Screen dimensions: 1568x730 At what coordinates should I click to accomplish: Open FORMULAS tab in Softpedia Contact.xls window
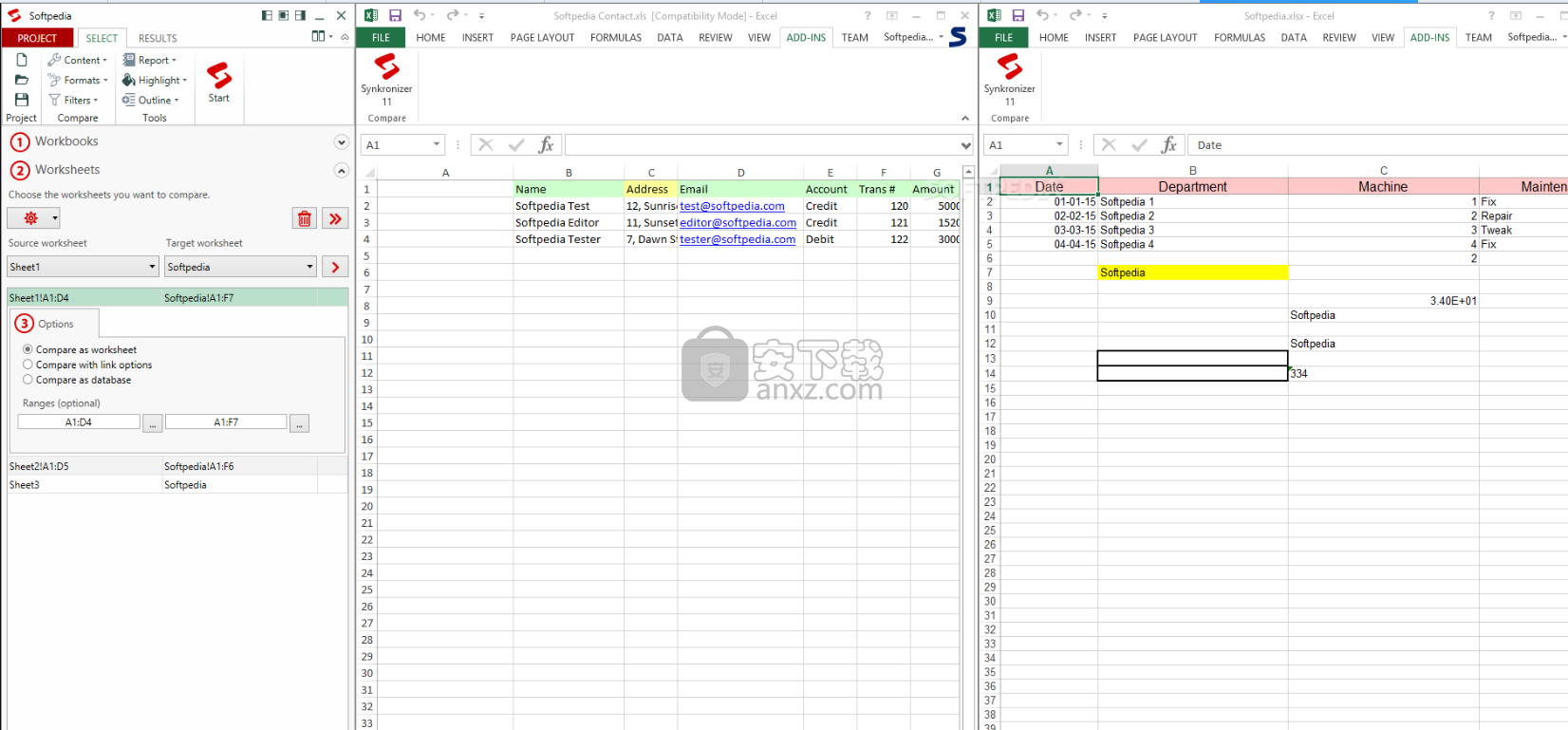point(616,37)
